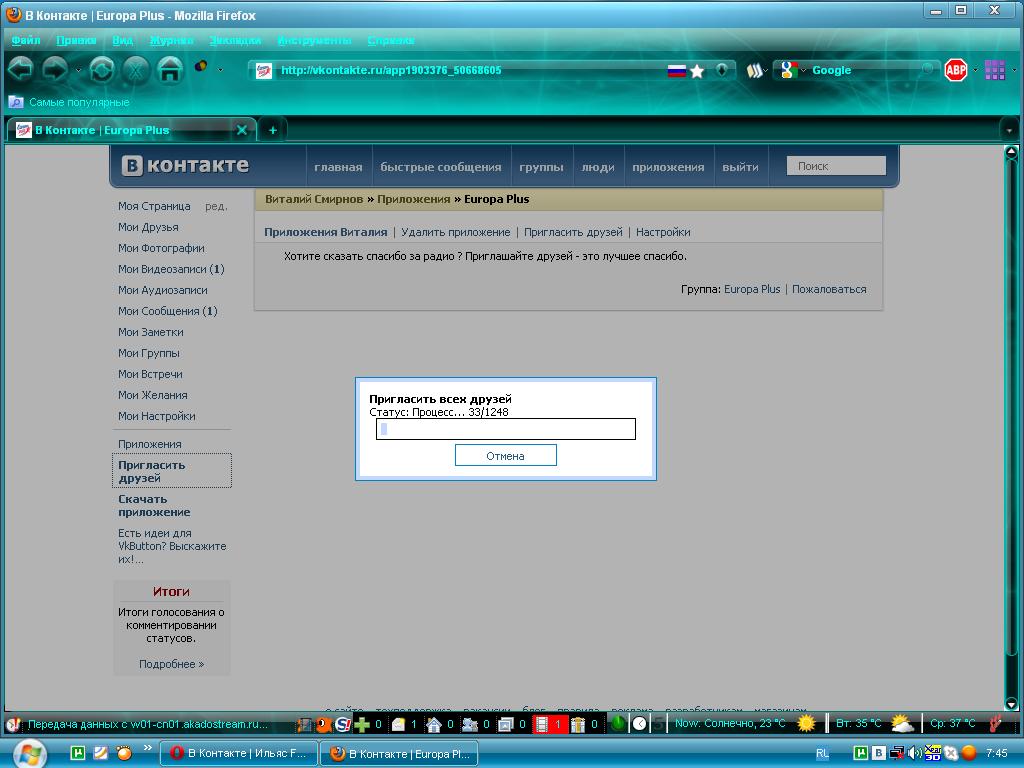Select the В Контакте | Europa Plus tab
Screen dimensions: 1024x768
point(131,130)
